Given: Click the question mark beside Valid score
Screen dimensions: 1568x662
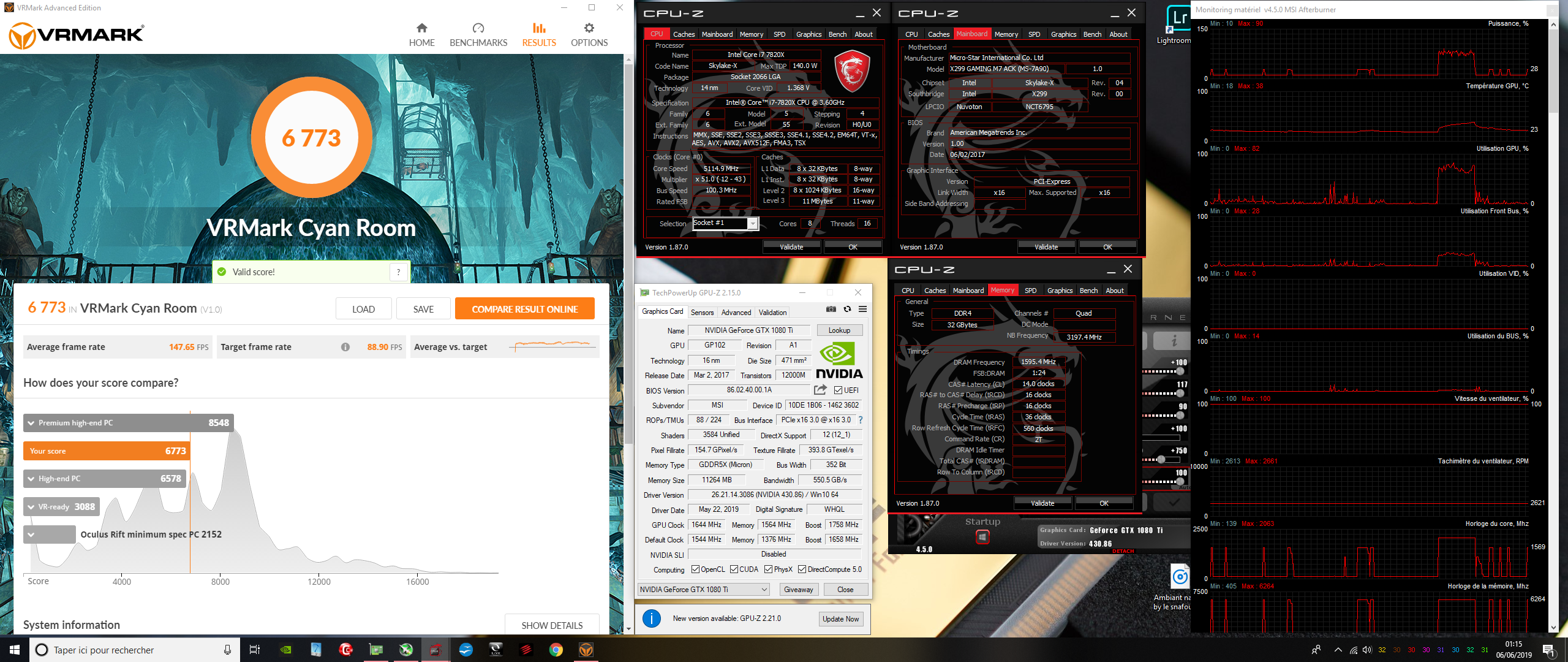Looking at the screenshot, I should [x=399, y=272].
